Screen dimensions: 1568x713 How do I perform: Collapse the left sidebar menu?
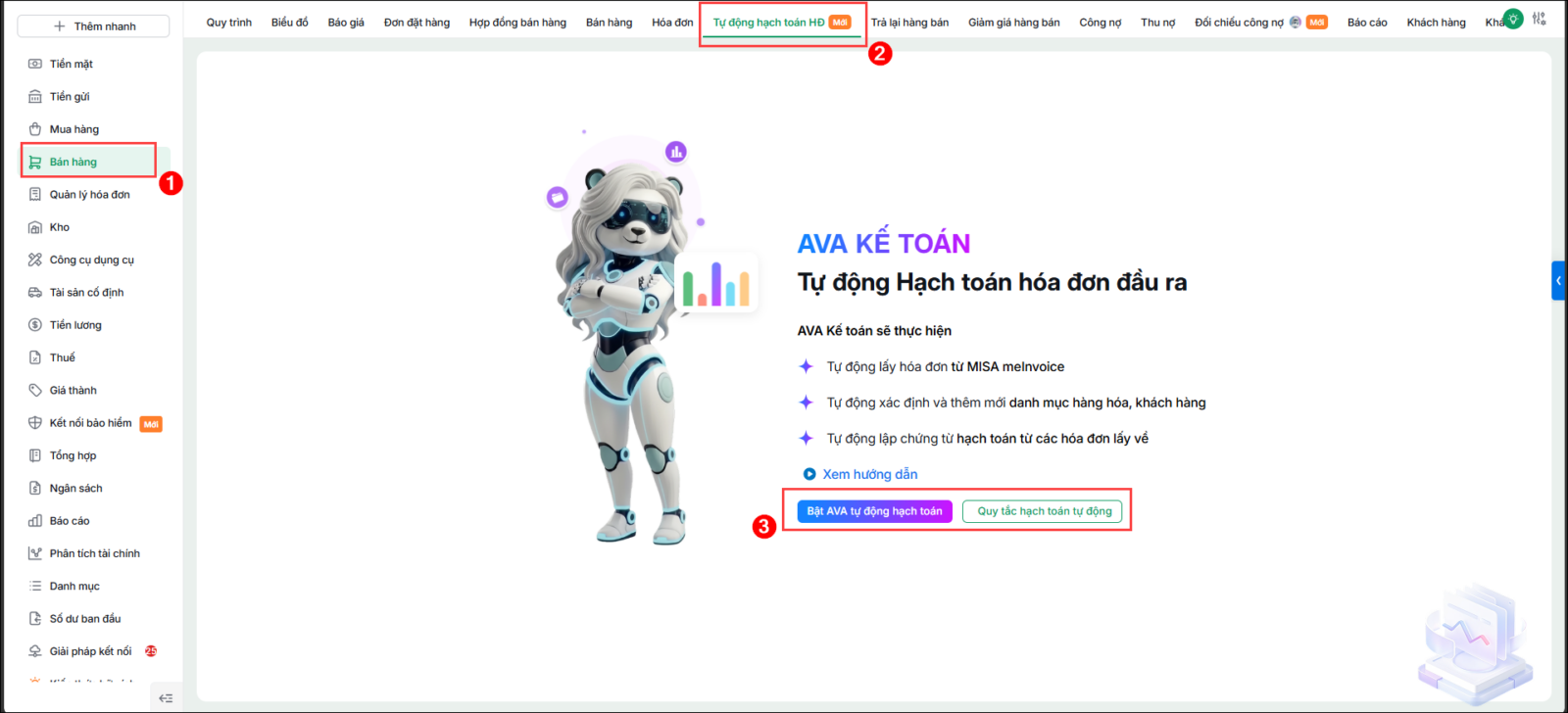tap(166, 698)
